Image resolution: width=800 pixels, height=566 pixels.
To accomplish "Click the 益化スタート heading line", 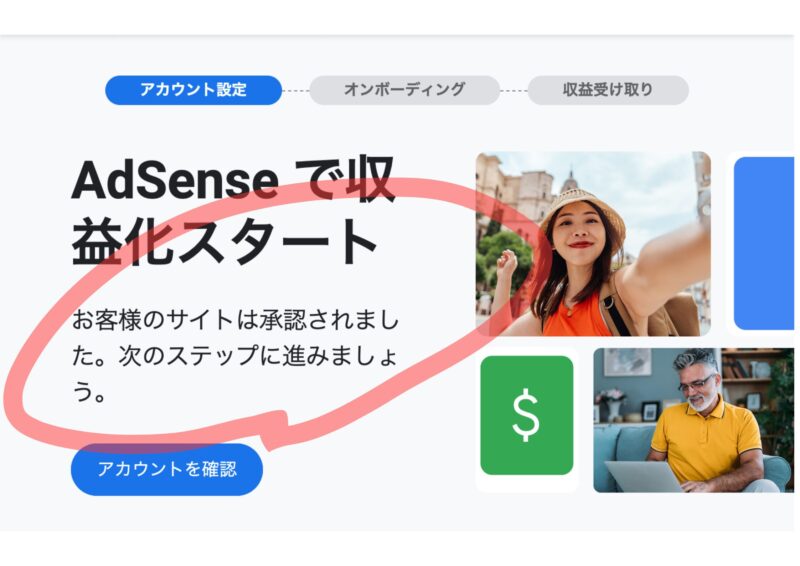I will coord(224,242).
